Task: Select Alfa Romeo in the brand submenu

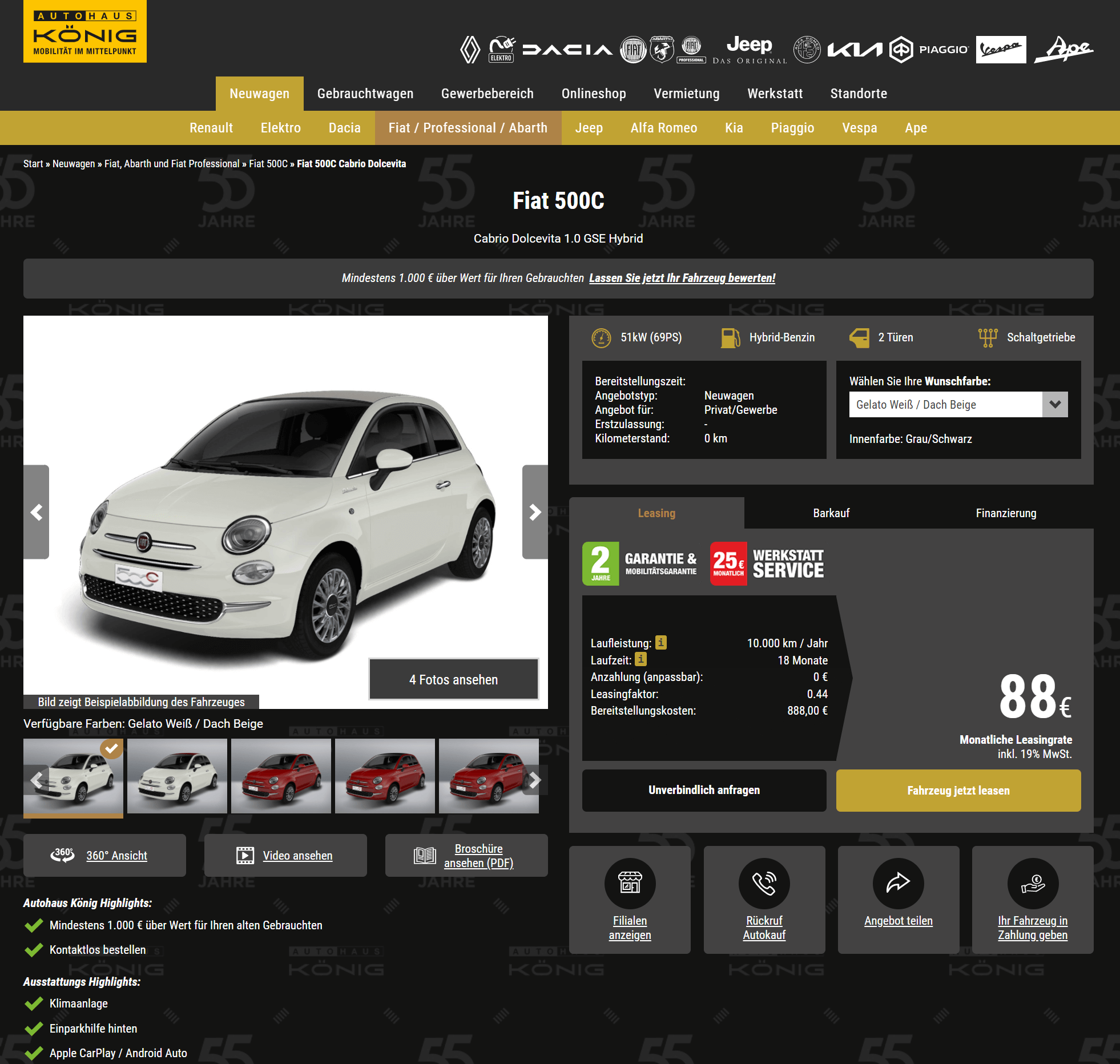Action: tap(664, 128)
